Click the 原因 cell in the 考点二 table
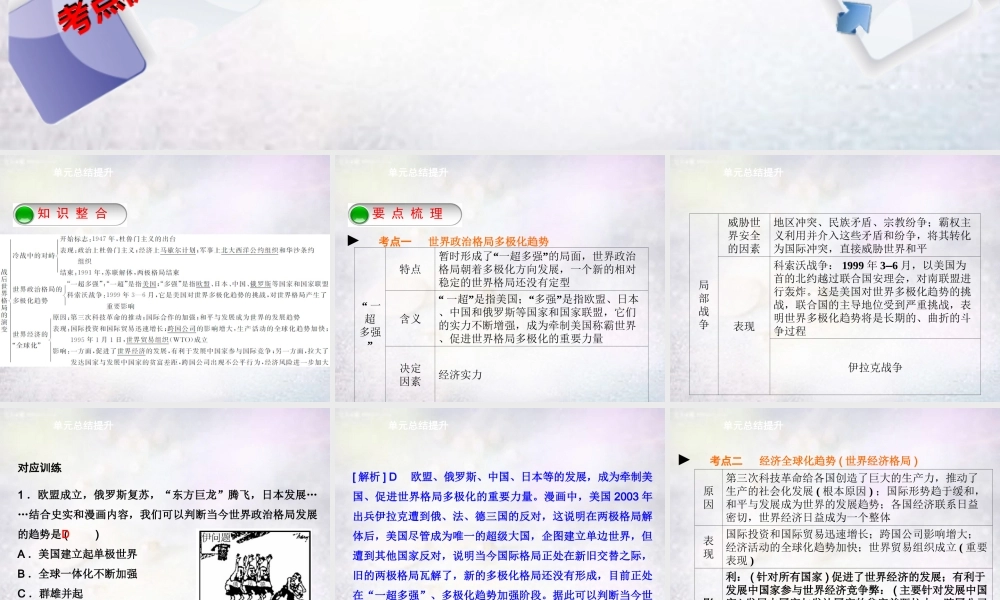This screenshot has width=1000, height=600. coord(708,497)
